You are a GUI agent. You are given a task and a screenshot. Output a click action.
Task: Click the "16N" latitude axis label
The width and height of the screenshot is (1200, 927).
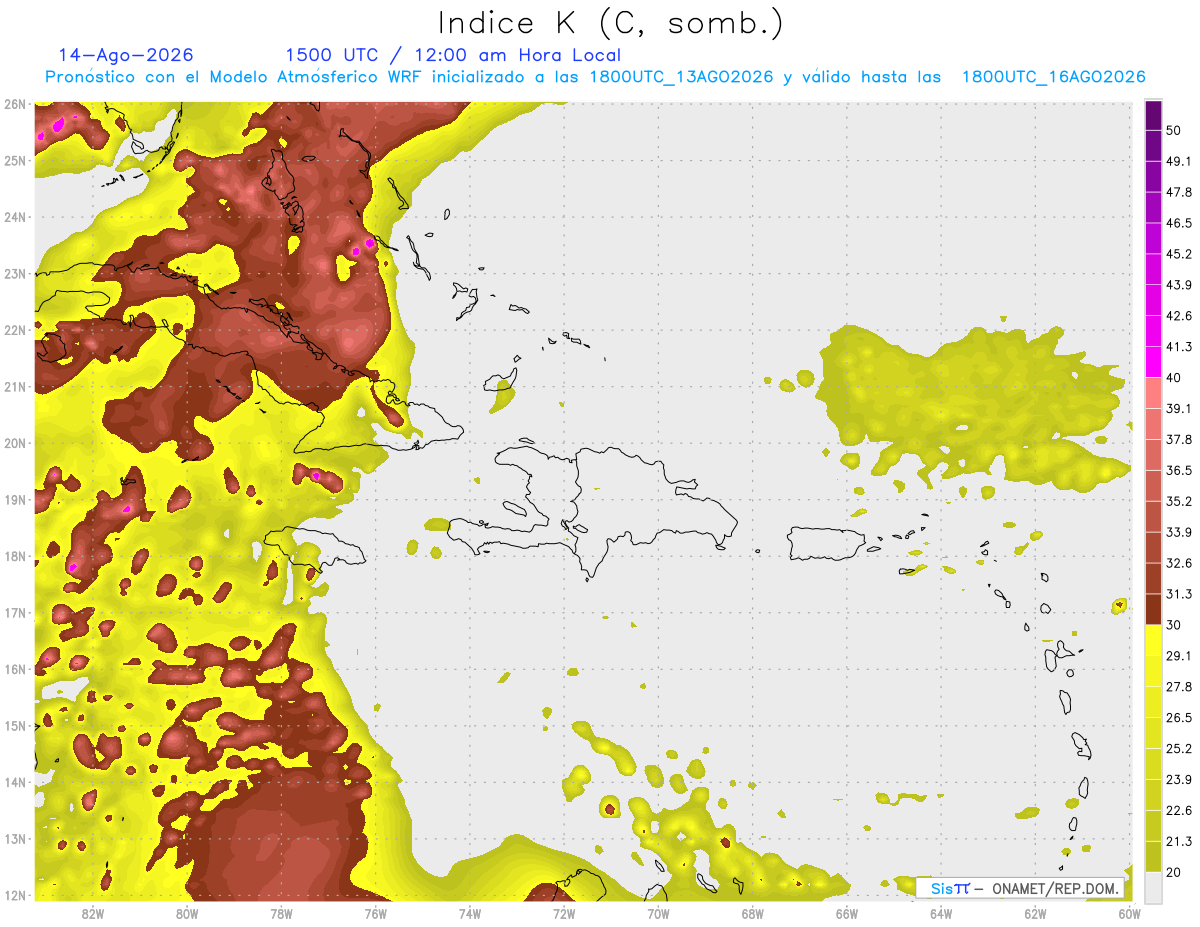(15, 669)
